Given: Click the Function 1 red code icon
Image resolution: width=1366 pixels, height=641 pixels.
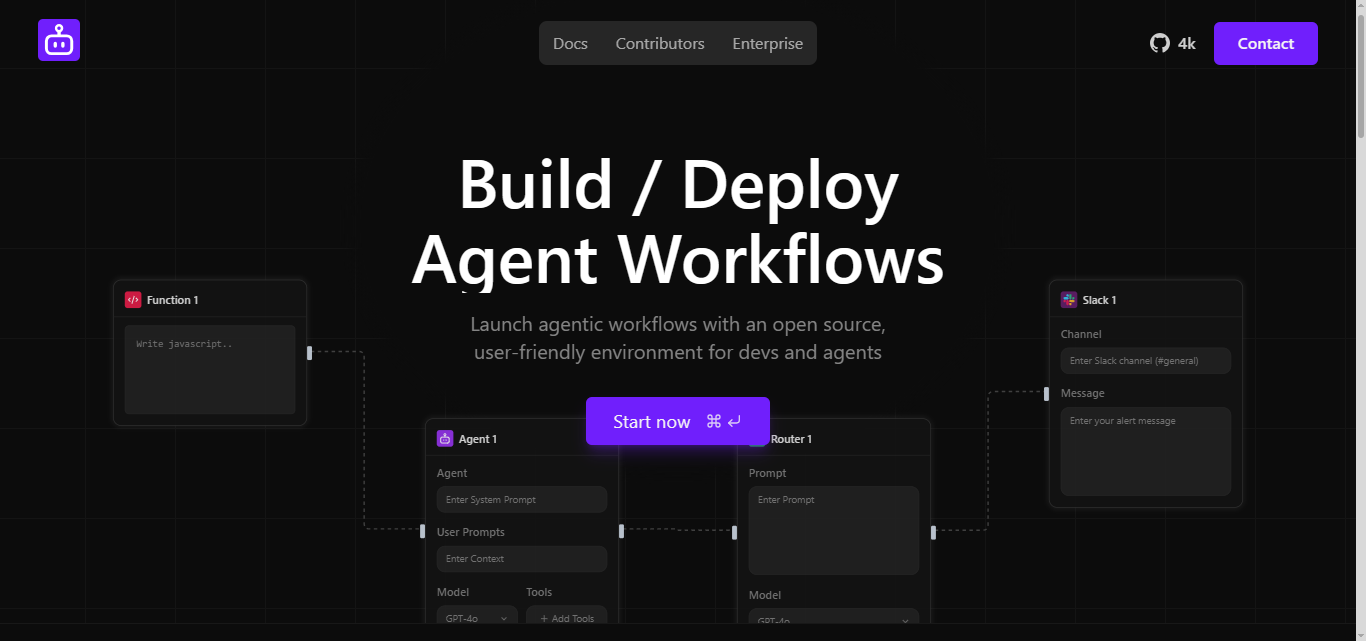Looking at the screenshot, I should point(133,300).
